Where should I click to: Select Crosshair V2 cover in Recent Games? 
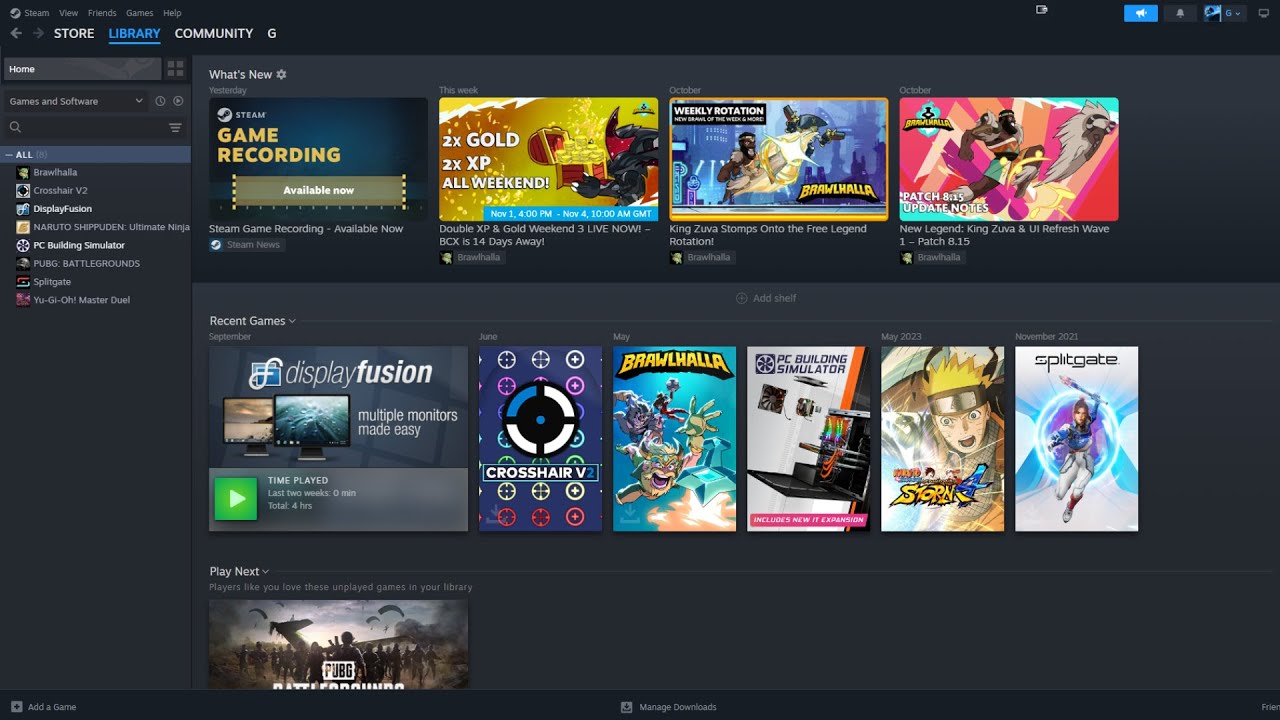(x=540, y=439)
